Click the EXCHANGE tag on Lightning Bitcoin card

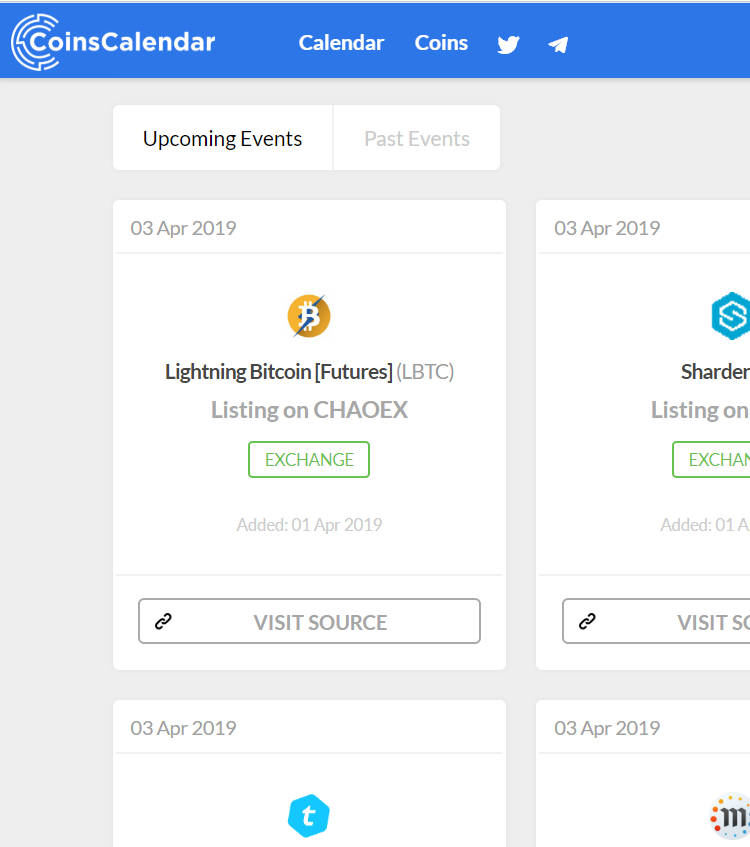click(x=309, y=460)
